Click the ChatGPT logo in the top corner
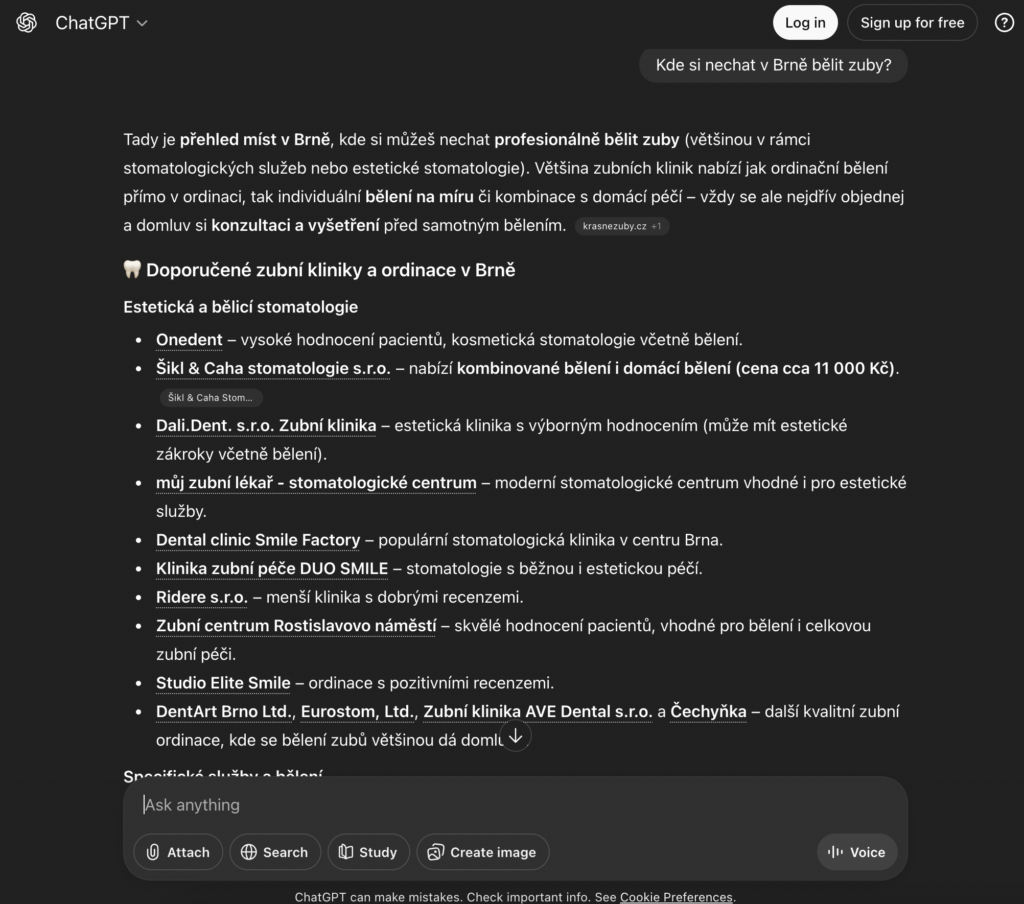This screenshot has width=1024, height=904. click(26, 22)
